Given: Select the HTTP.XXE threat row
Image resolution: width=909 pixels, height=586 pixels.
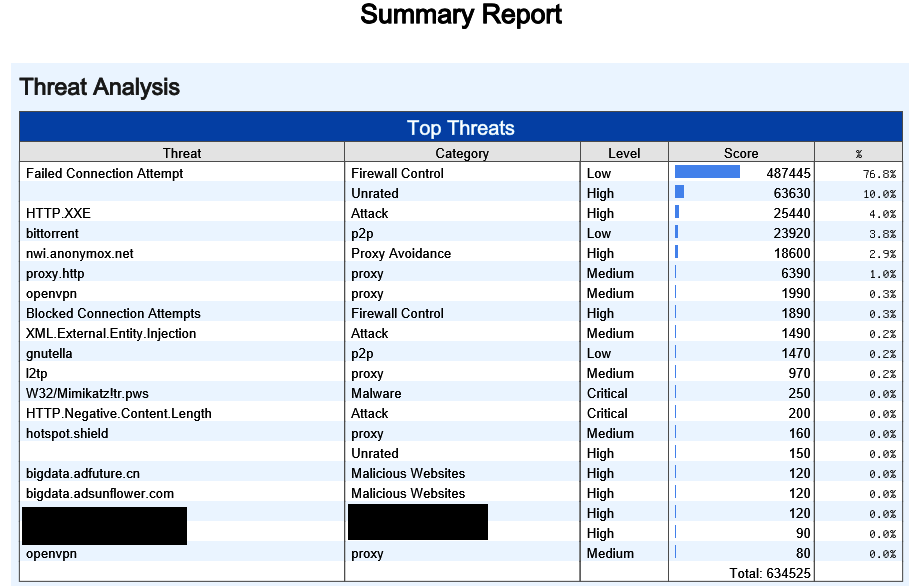Looking at the screenshot, I should point(461,213).
